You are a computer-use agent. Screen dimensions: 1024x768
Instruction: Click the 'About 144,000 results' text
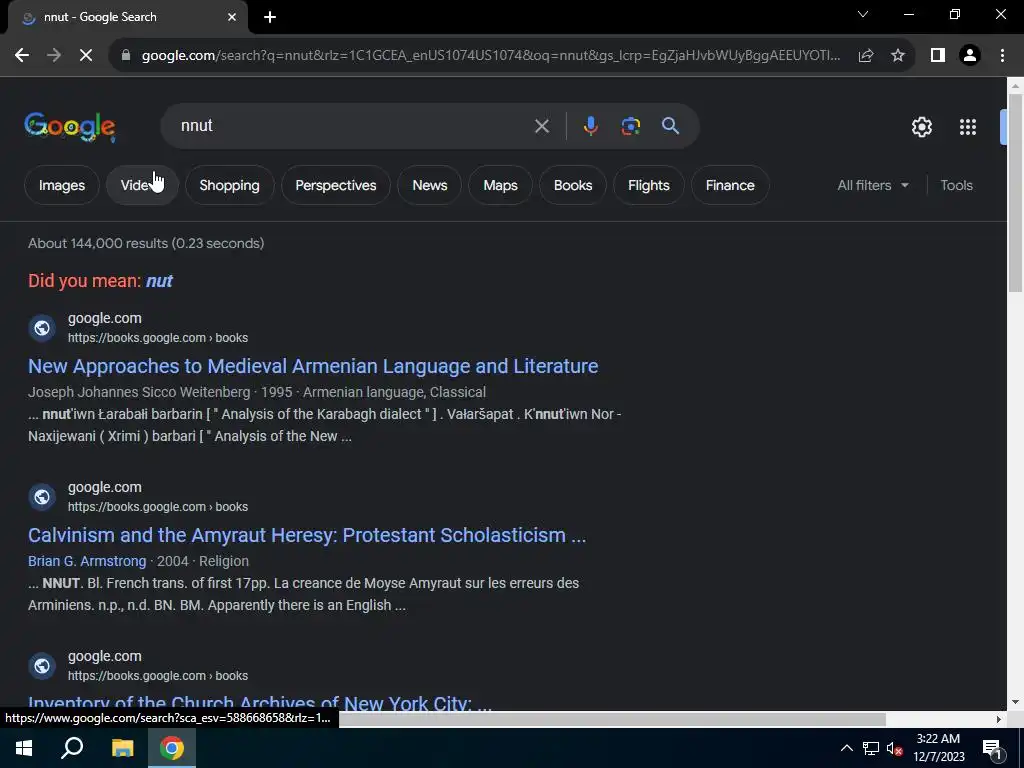click(146, 244)
